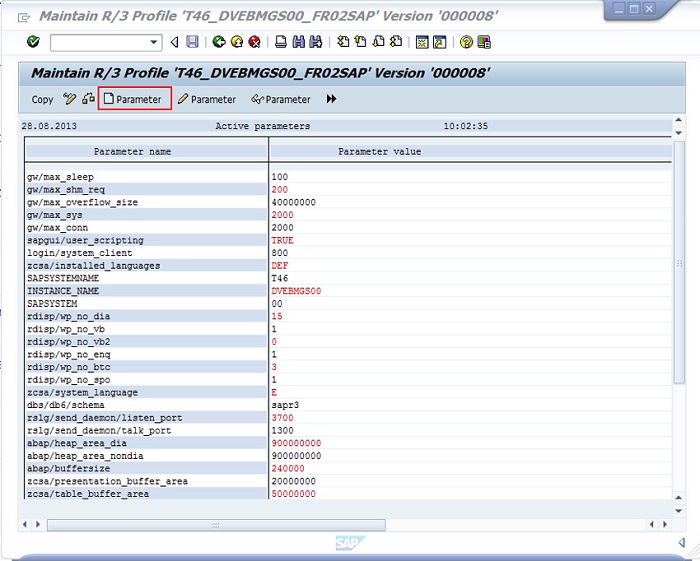Open the command field dropdown arrow
This screenshot has height=561, width=700.
click(x=154, y=42)
